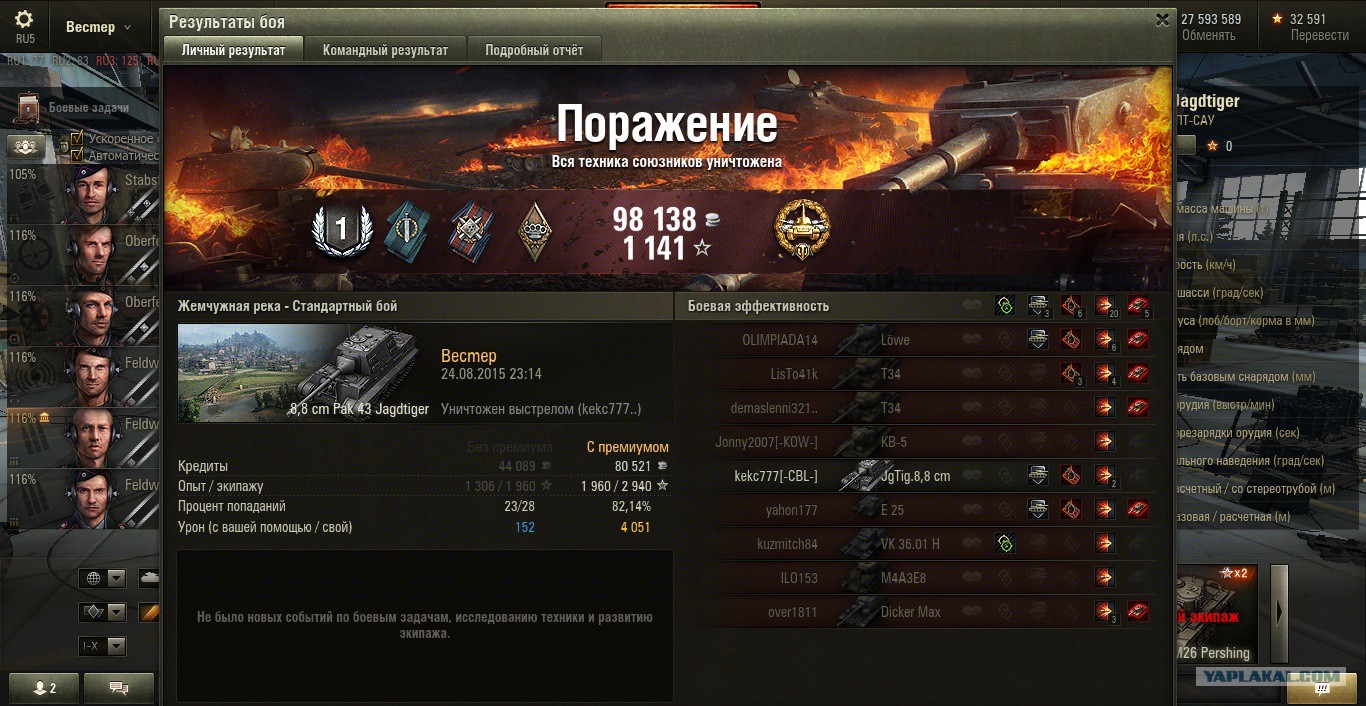Switch to the 'Командный результат' tab

(385, 50)
